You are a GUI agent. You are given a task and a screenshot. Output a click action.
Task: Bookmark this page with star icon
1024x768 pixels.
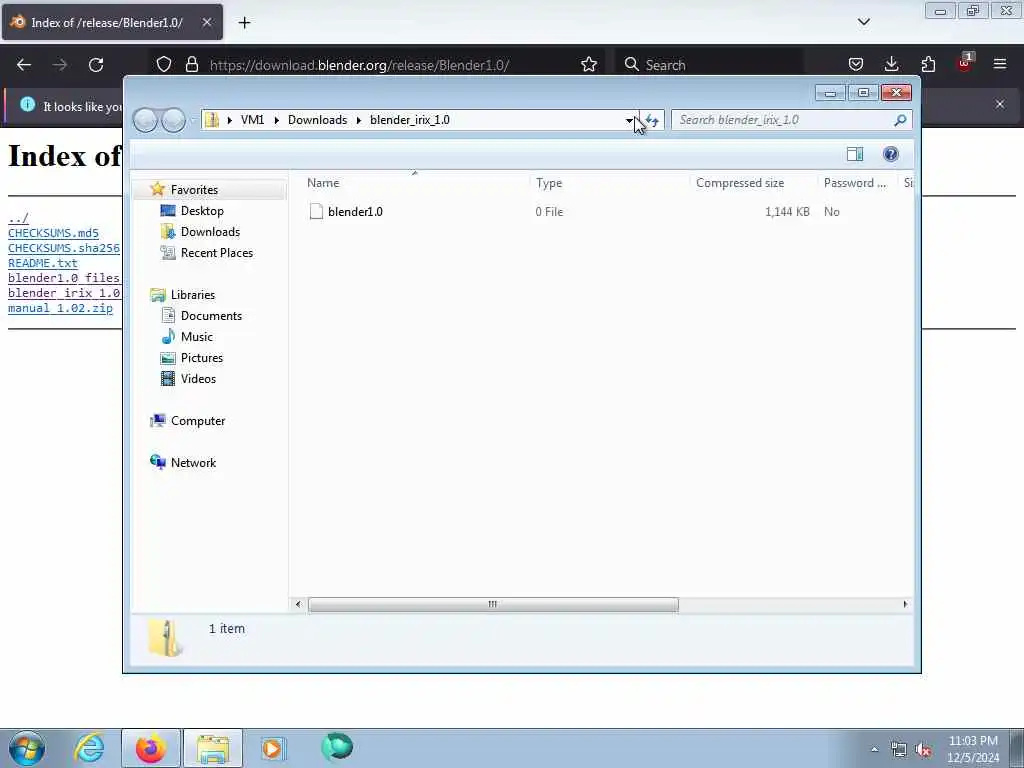588,65
